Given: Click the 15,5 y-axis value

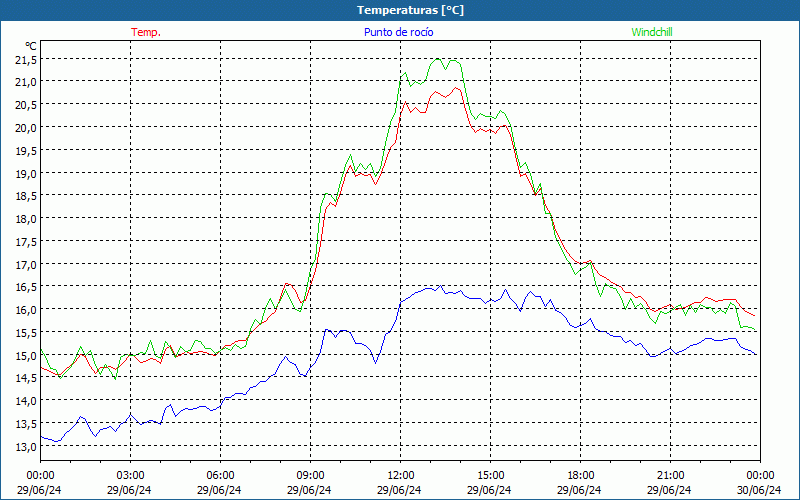Looking at the screenshot, I should 26,333.
